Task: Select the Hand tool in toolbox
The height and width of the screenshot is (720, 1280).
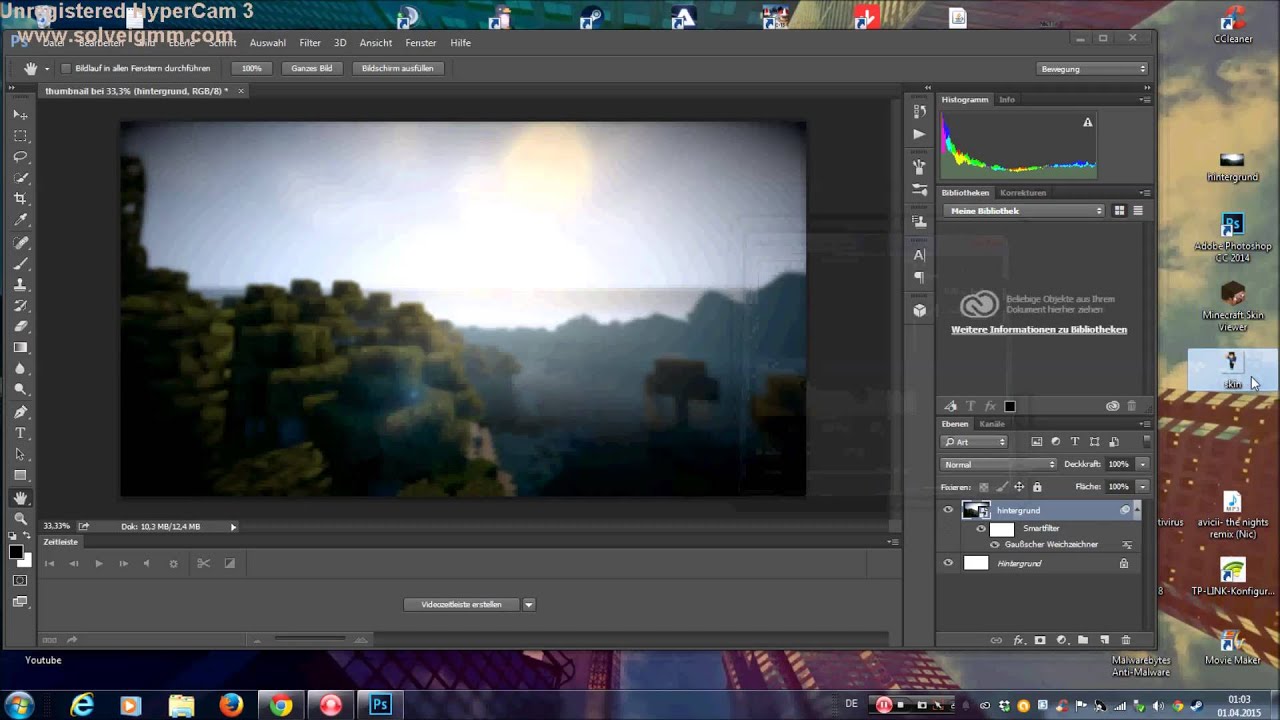Action: 20,497
